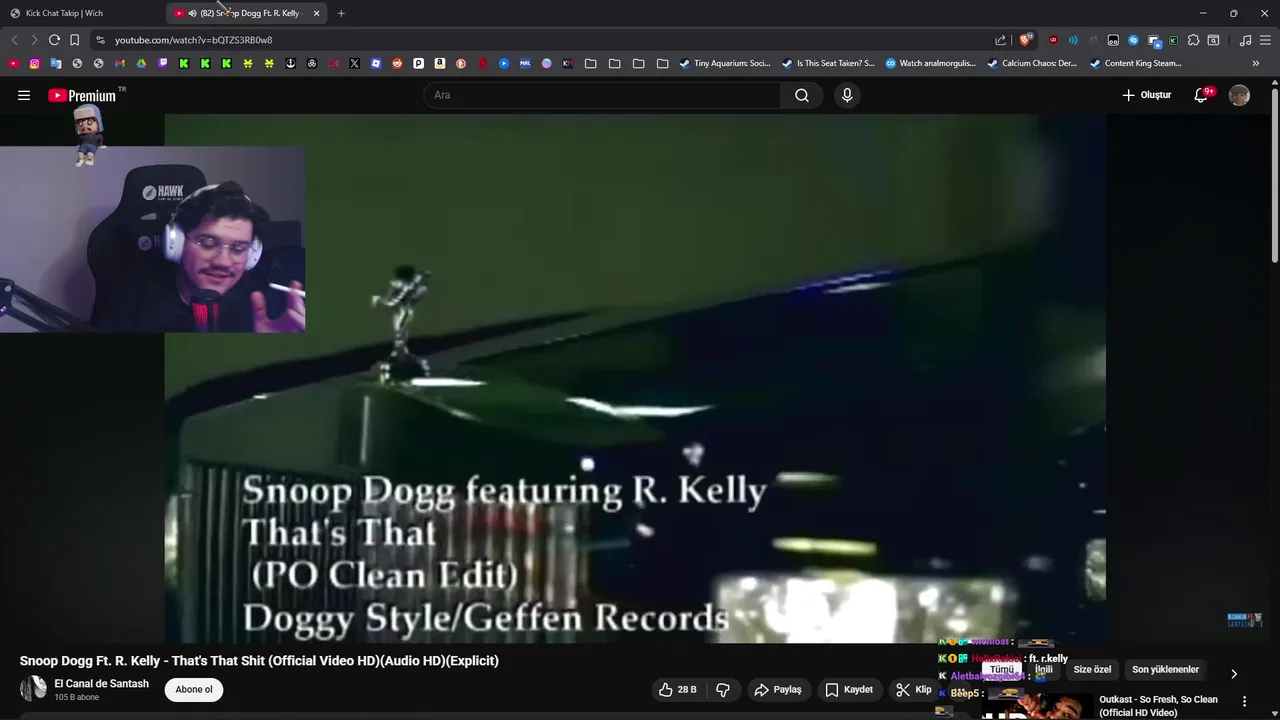Save video with Kaydet button
The width and height of the screenshot is (1280, 720).
[x=850, y=690]
